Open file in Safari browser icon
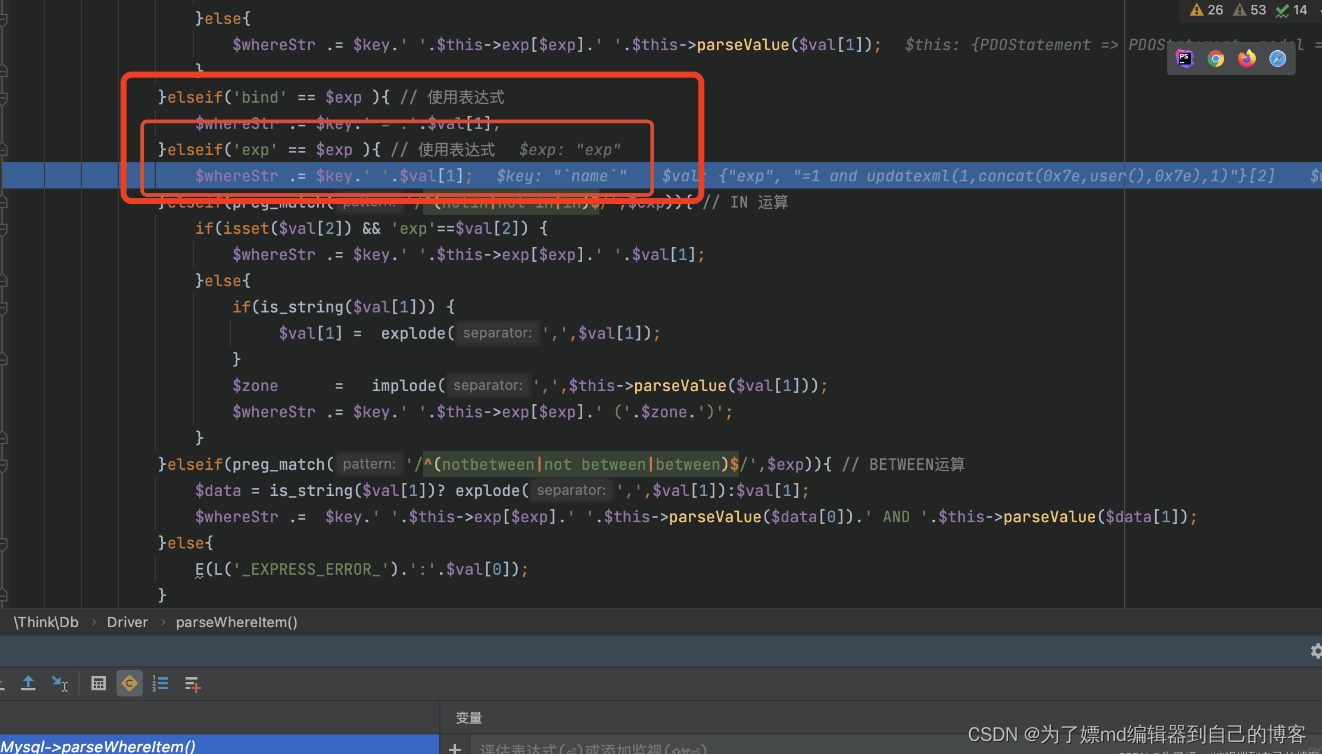Screen dimensions: 1322x754 click(x=1277, y=58)
